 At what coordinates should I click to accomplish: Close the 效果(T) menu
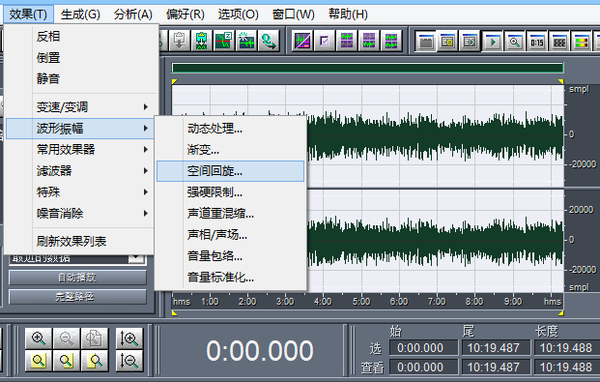coord(28,15)
